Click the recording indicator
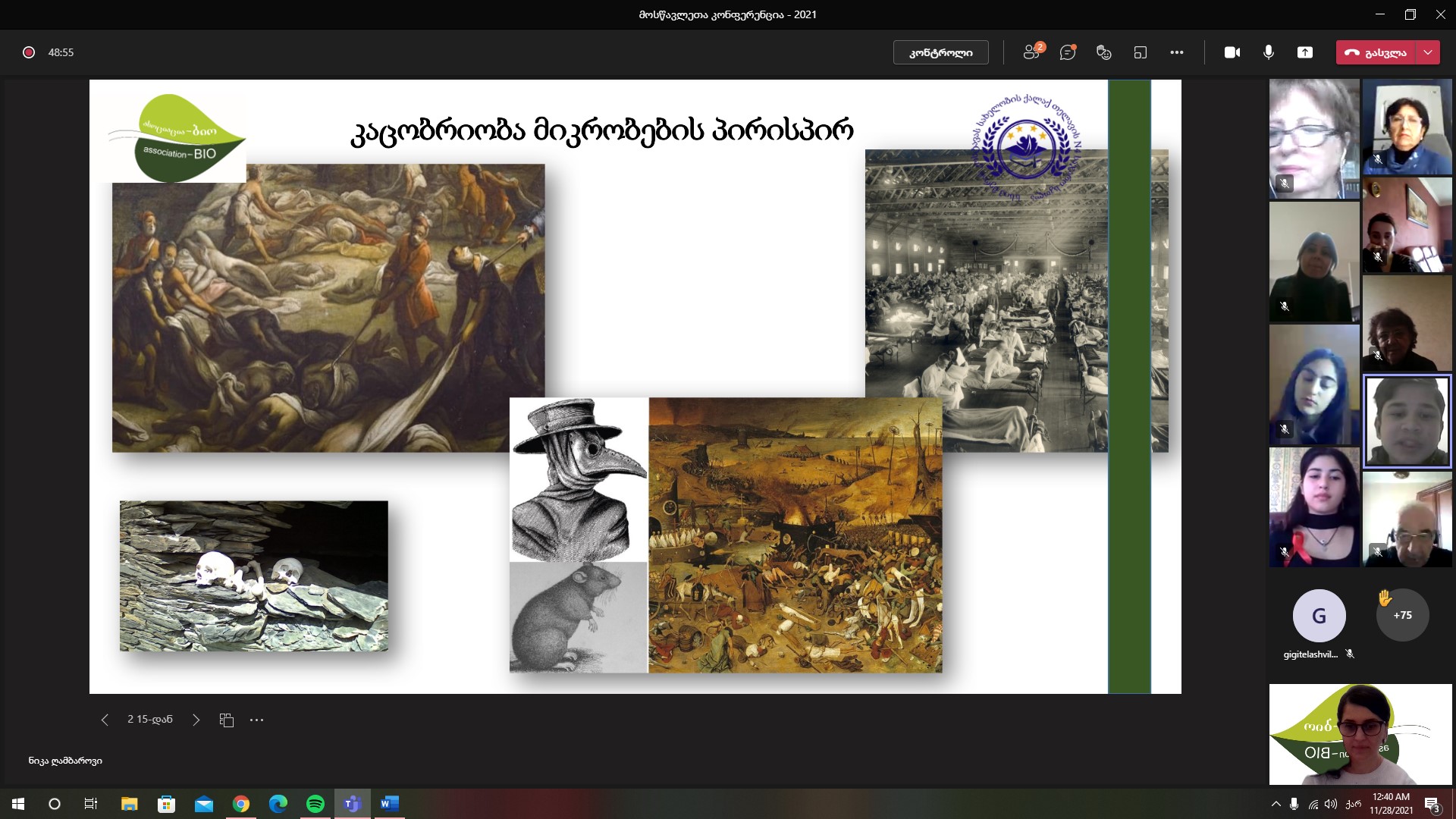Screen dimensions: 1456x819 29,52
